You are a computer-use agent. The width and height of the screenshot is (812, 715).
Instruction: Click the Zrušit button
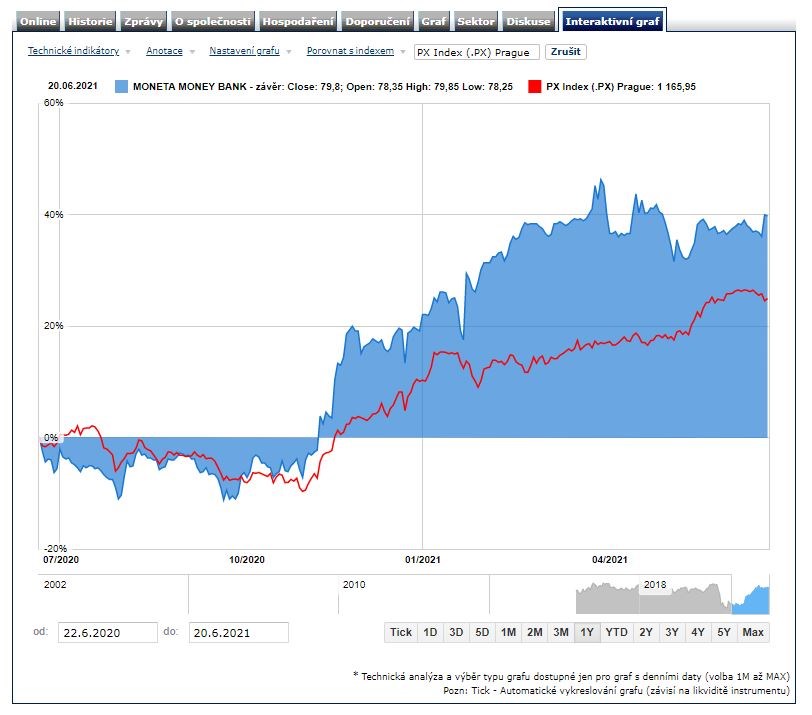pyautogui.click(x=566, y=52)
